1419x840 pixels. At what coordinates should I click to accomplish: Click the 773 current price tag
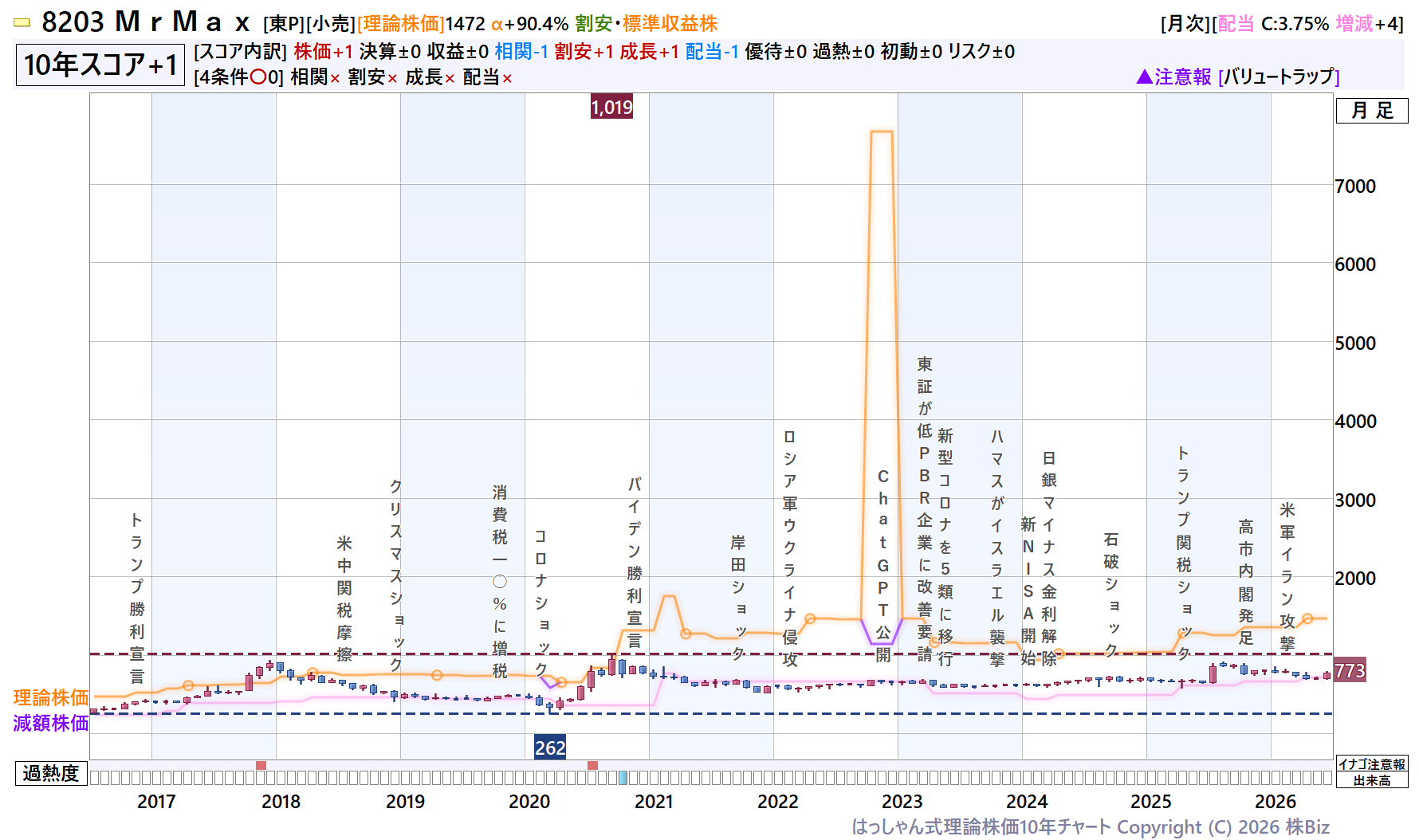[x=1350, y=671]
